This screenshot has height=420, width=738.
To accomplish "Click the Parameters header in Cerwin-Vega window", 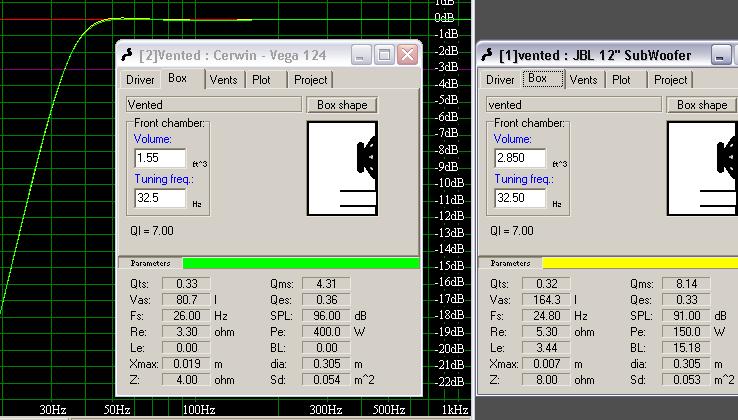I will tap(150, 263).
